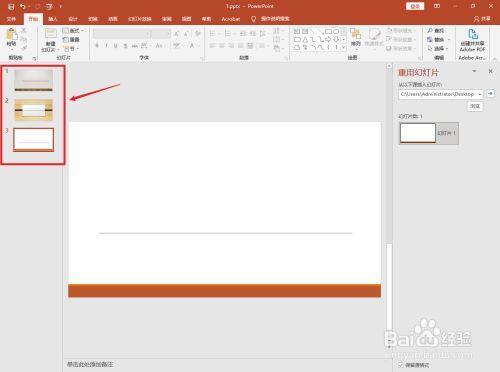Click the Save icon in quick access toolbar
The height and width of the screenshot is (372, 500).
coord(11,6)
